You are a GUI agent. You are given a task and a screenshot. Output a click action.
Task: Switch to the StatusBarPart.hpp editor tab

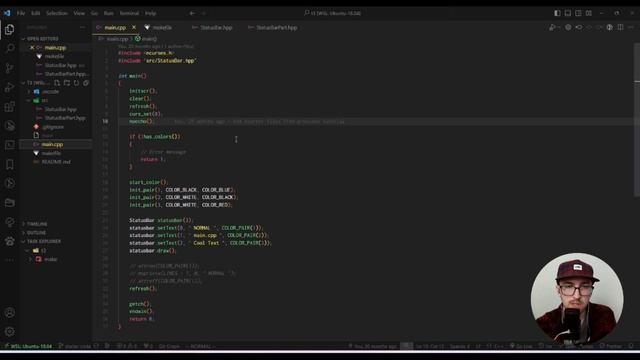click(276, 27)
